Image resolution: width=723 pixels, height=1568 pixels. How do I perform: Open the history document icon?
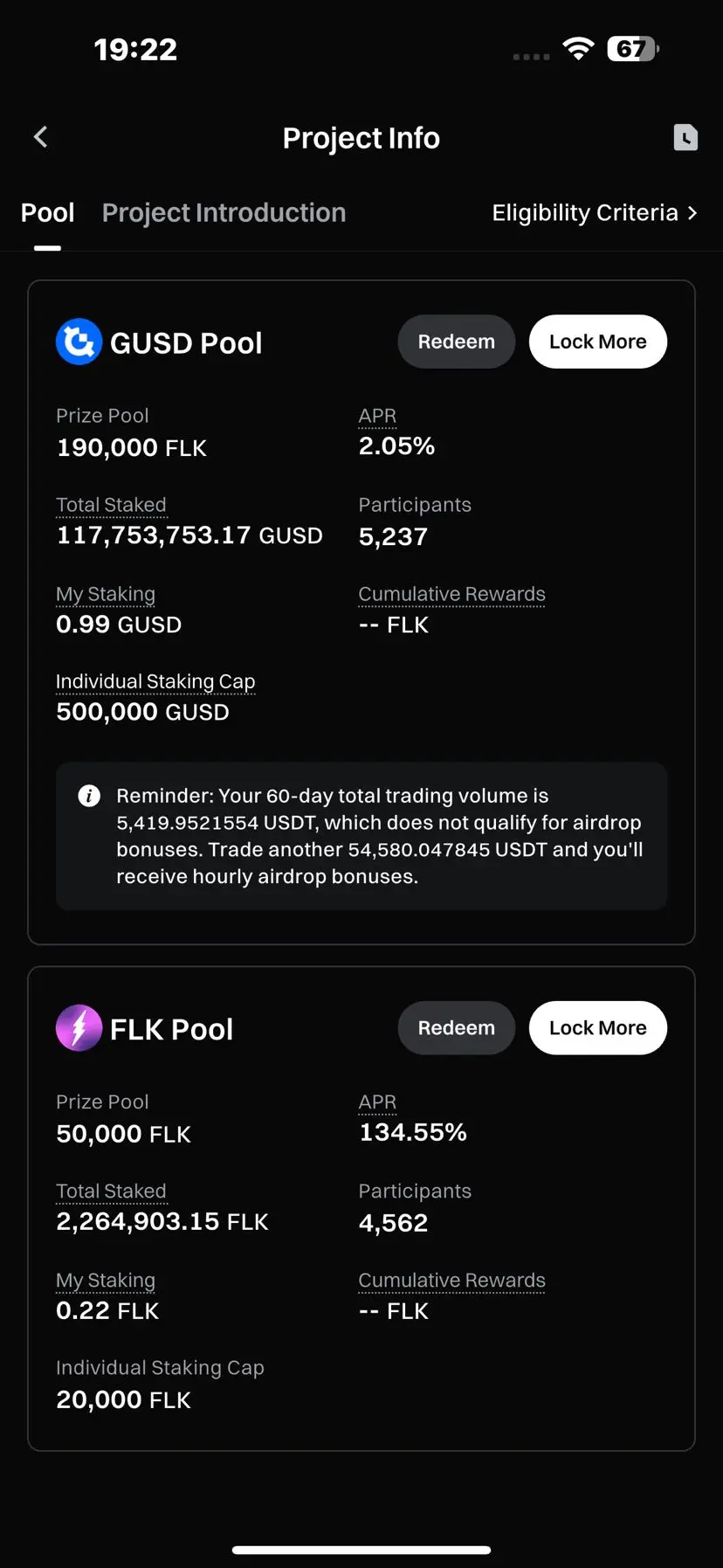pyautogui.click(x=685, y=137)
